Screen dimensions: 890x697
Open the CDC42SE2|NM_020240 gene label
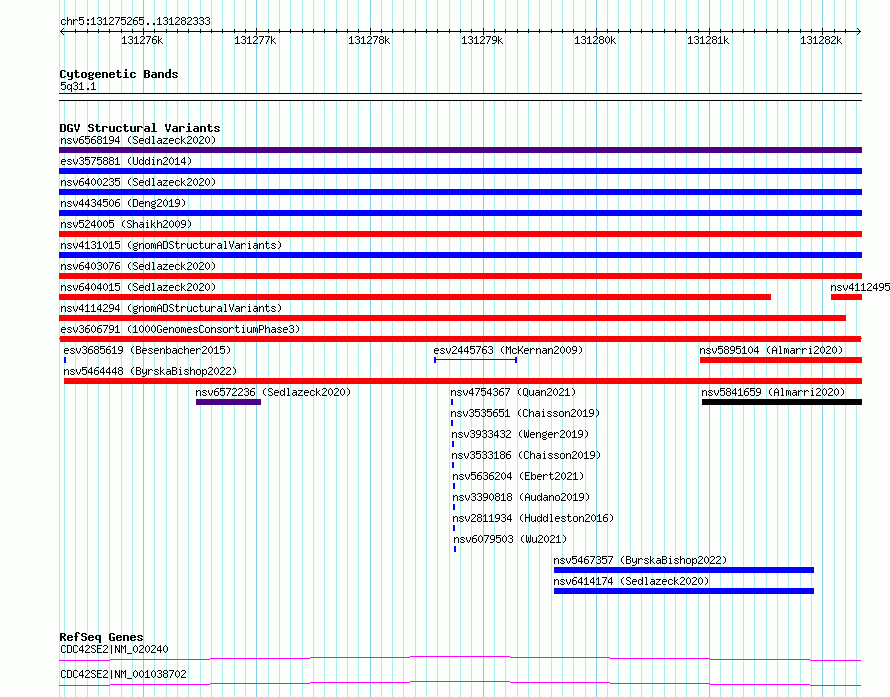coord(114,649)
